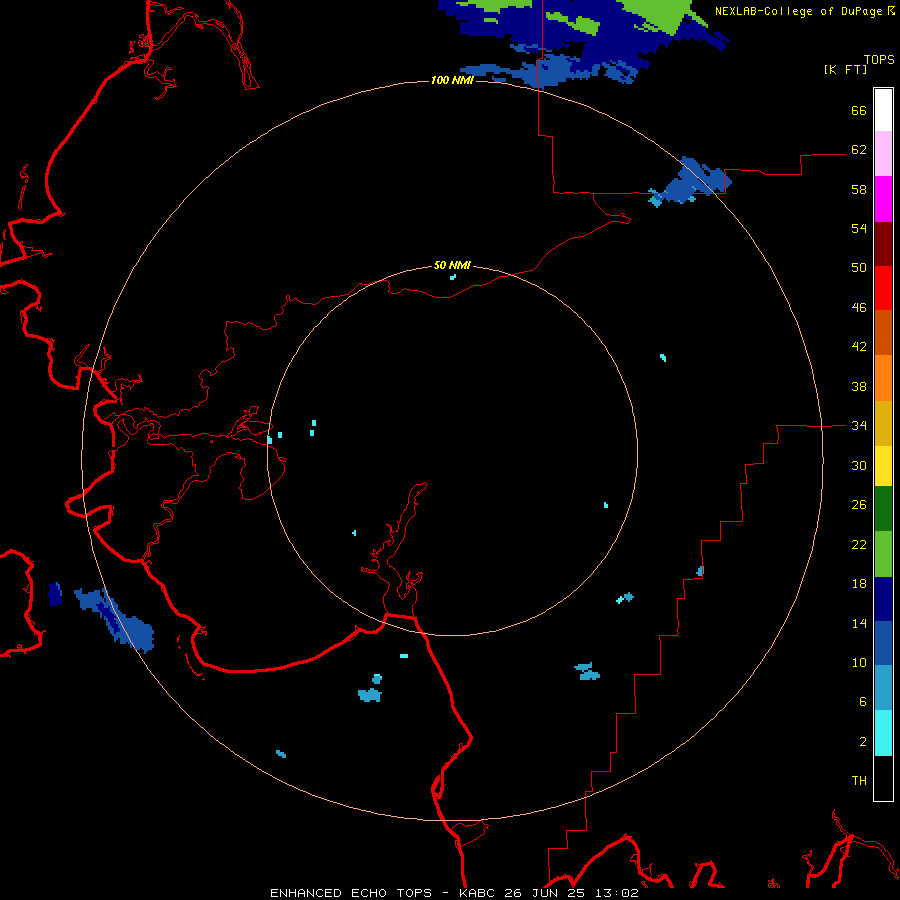
Task: Click the black TH legend swatch
Action: tap(883, 778)
